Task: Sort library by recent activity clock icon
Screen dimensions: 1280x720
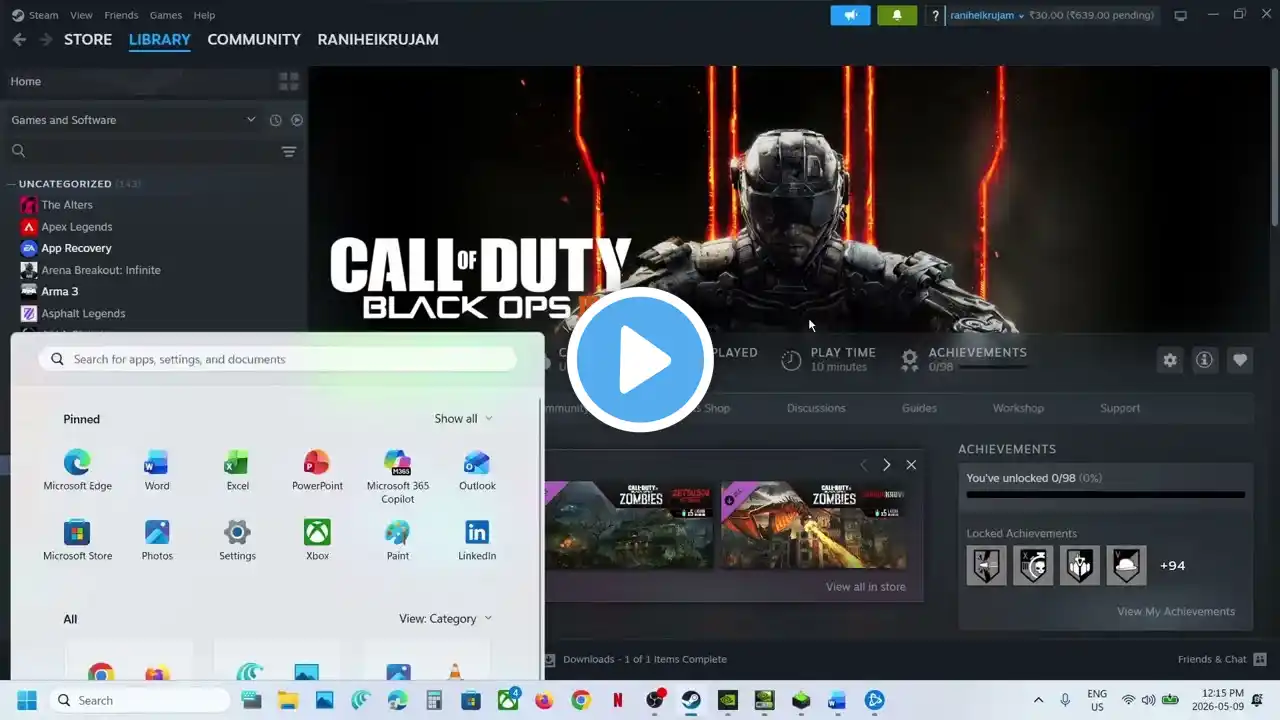Action: click(276, 120)
